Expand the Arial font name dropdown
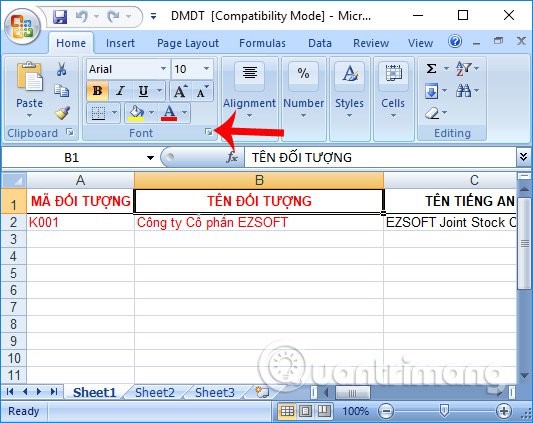533x423 pixels. (163, 69)
